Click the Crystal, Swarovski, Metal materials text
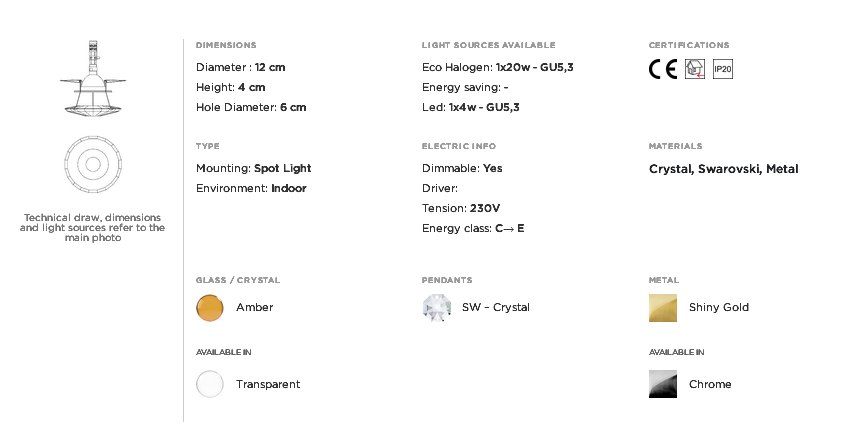Image resolution: width=851 pixels, height=434 pixels. click(x=723, y=169)
